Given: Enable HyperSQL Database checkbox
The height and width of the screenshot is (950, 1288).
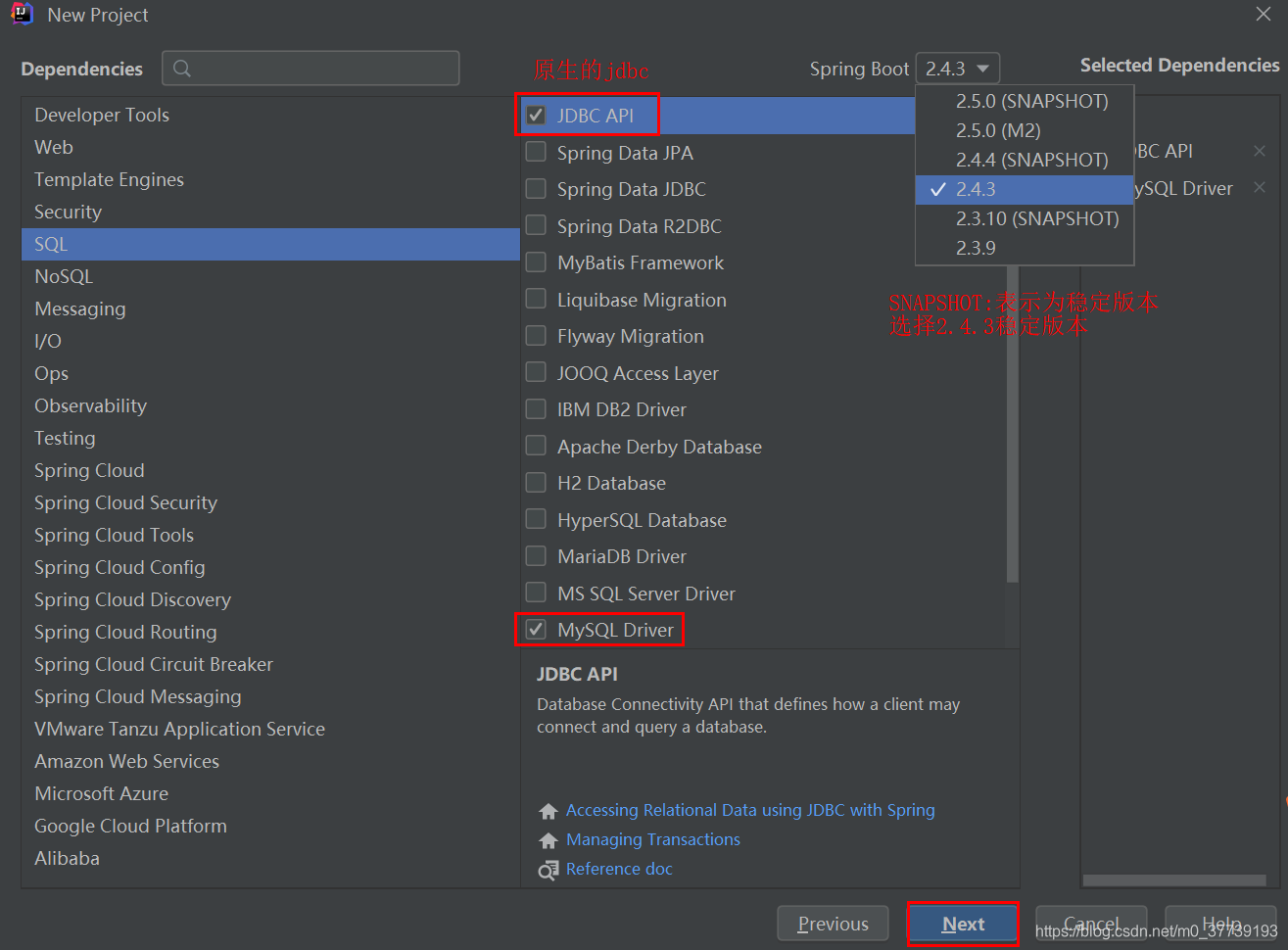Looking at the screenshot, I should click(536, 519).
